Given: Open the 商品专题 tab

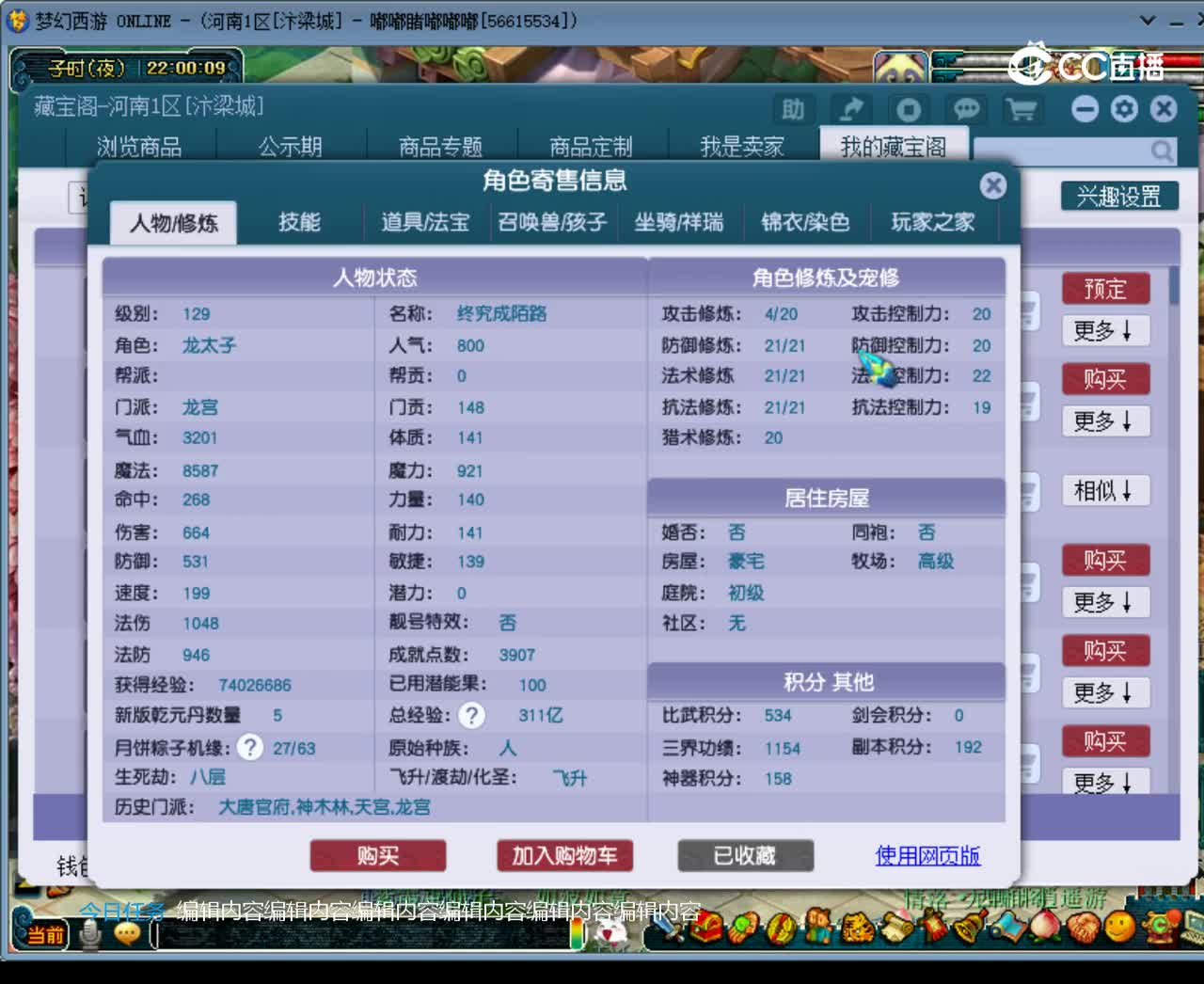Looking at the screenshot, I should (x=440, y=147).
